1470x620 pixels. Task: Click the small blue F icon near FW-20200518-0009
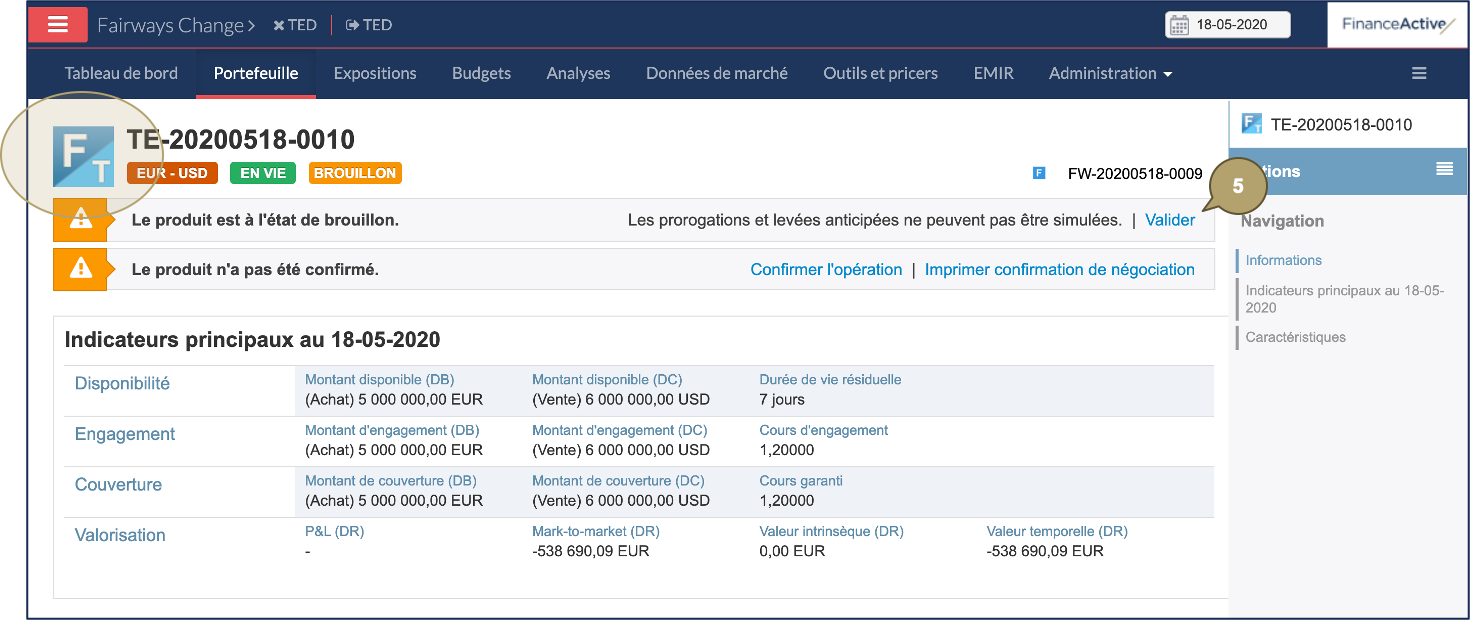1039,173
